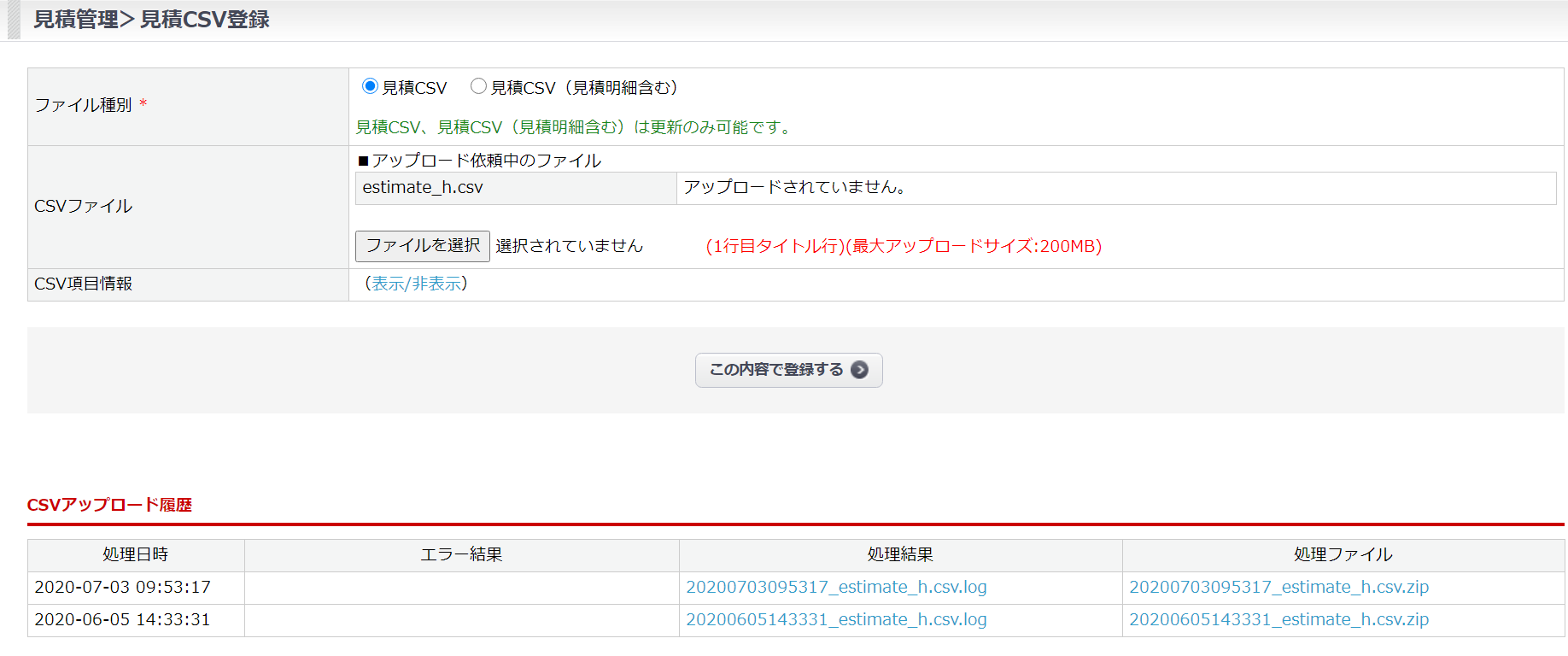
Task: Click the アップロードされていません status cell
Action: (794, 188)
